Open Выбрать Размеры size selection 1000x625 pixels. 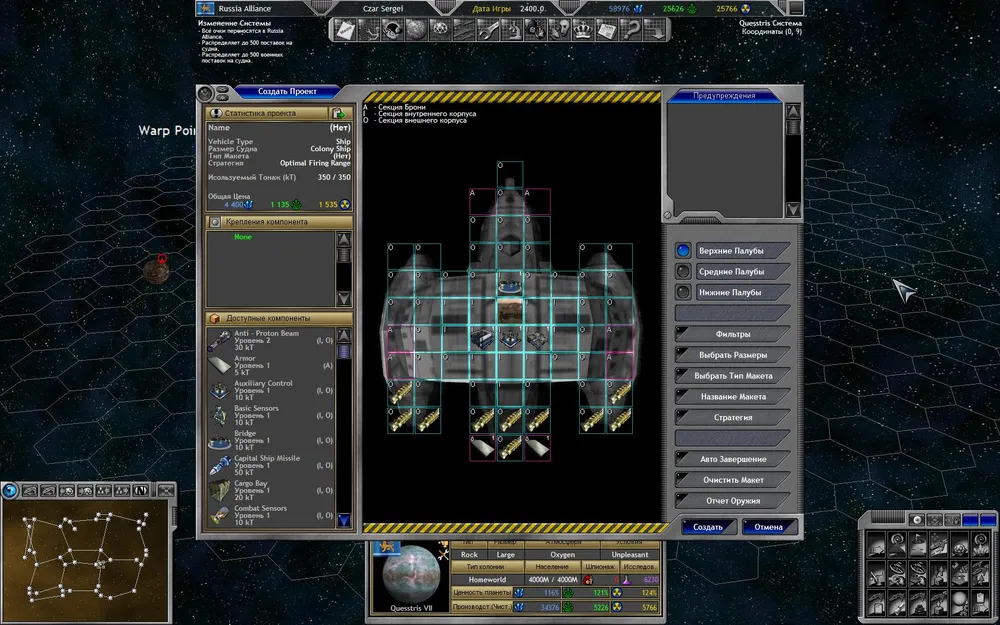(x=733, y=356)
